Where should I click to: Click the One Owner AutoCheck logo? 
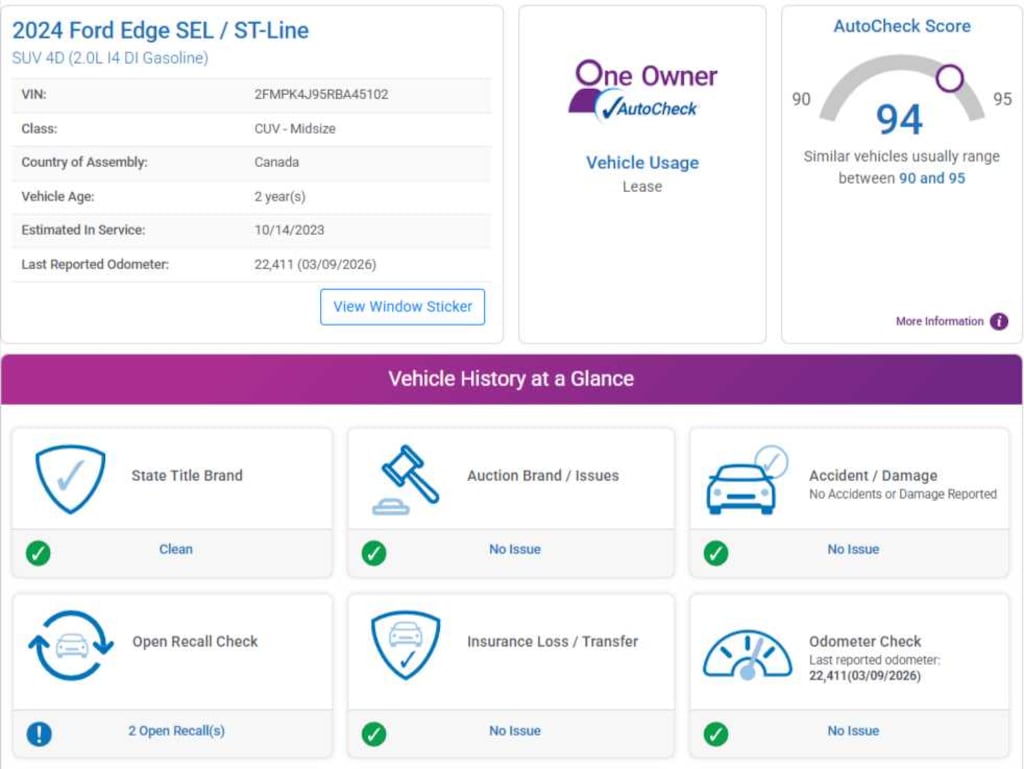point(642,92)
